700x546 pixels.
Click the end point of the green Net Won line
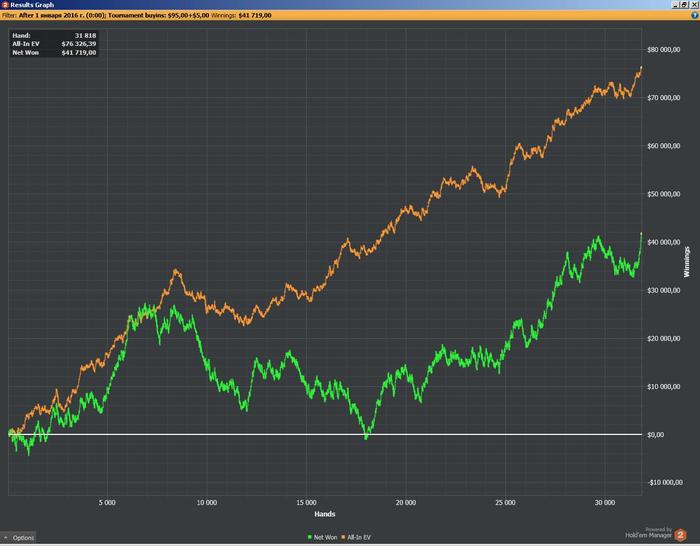[642, 233]
